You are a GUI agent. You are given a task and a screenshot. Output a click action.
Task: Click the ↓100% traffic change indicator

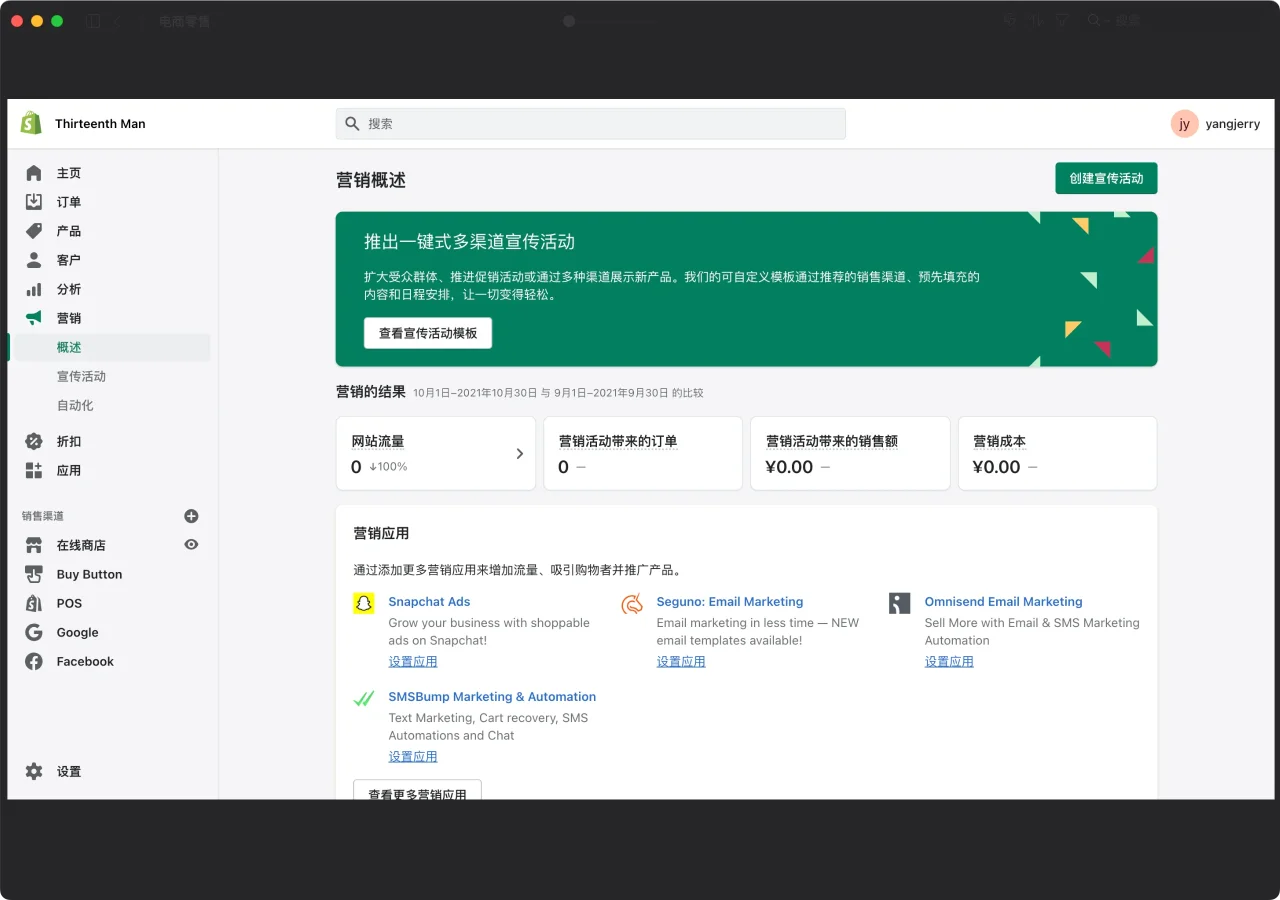click(x=388, y=467)
